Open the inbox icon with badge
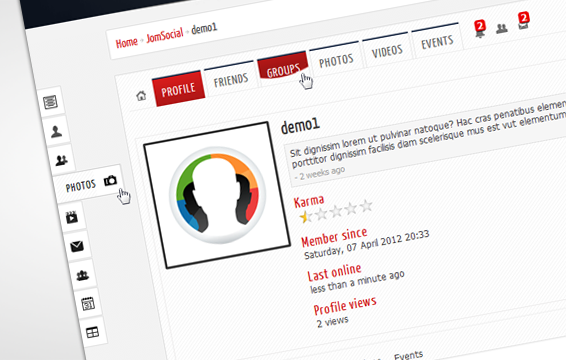The height and width of the screenshot is (360, 566). [x=523, y=21]
